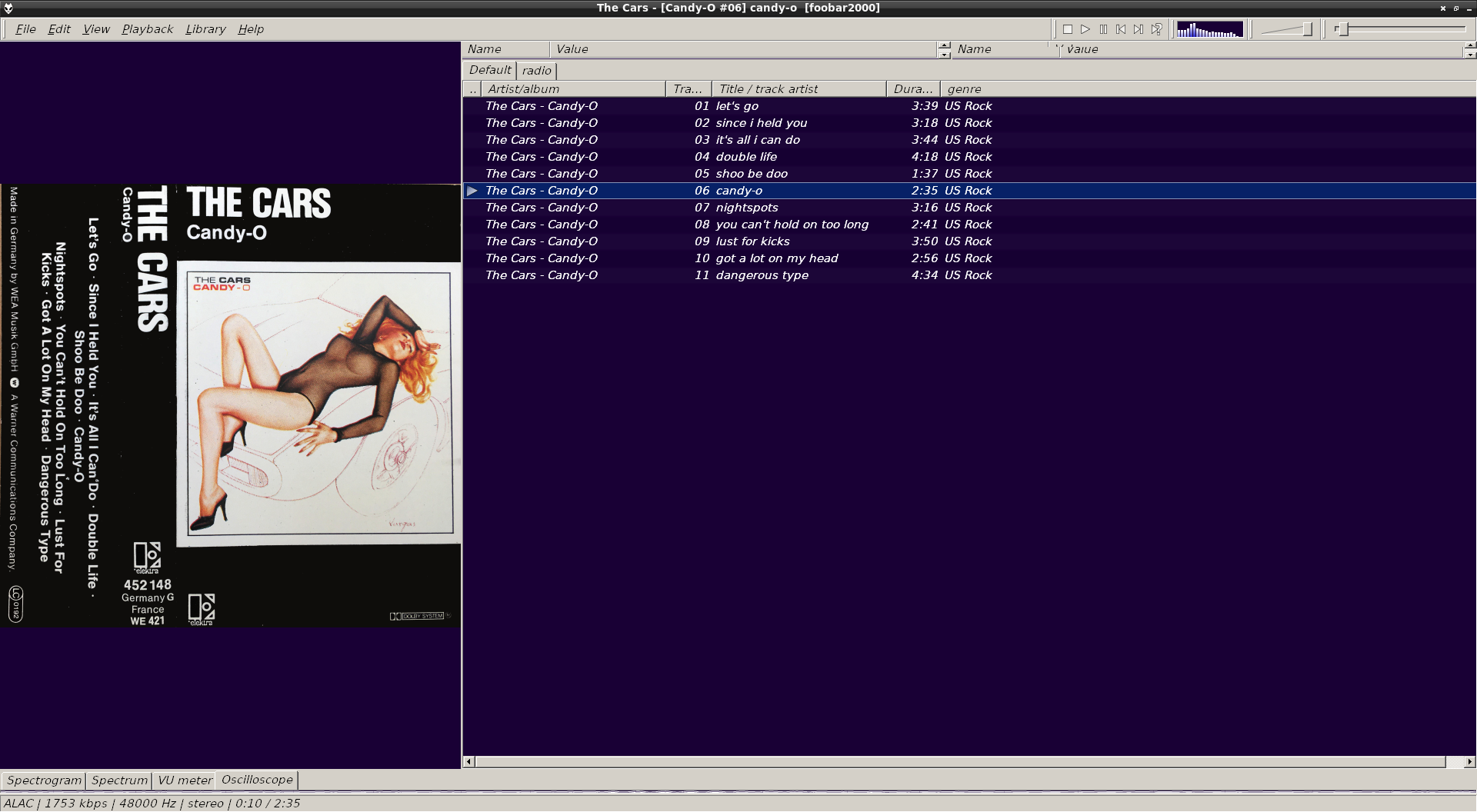Select the playing track 06 candy-o

(x=969, y=191)
